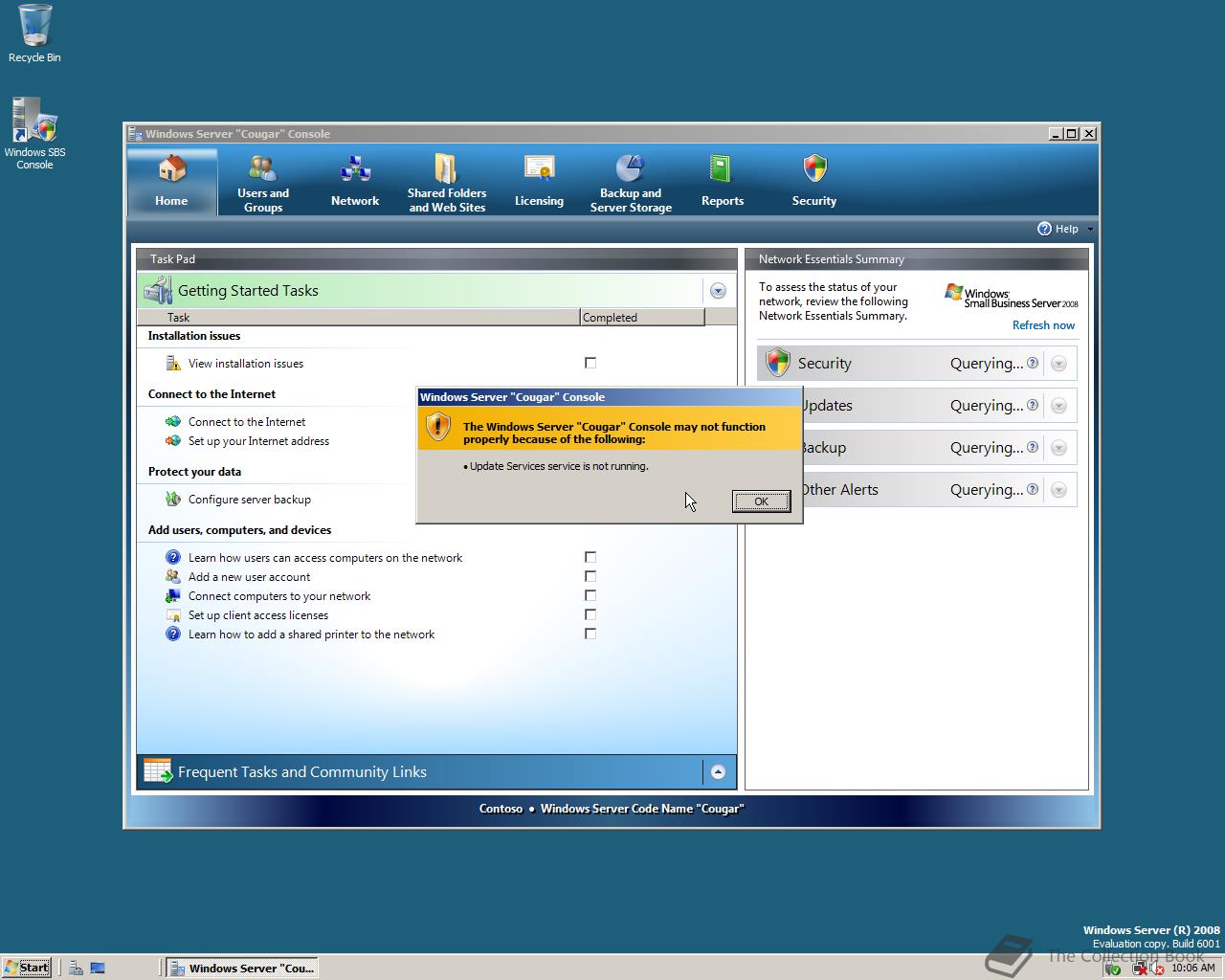Click Windows Server Cougar taskbar button

[x=242, y=968]
